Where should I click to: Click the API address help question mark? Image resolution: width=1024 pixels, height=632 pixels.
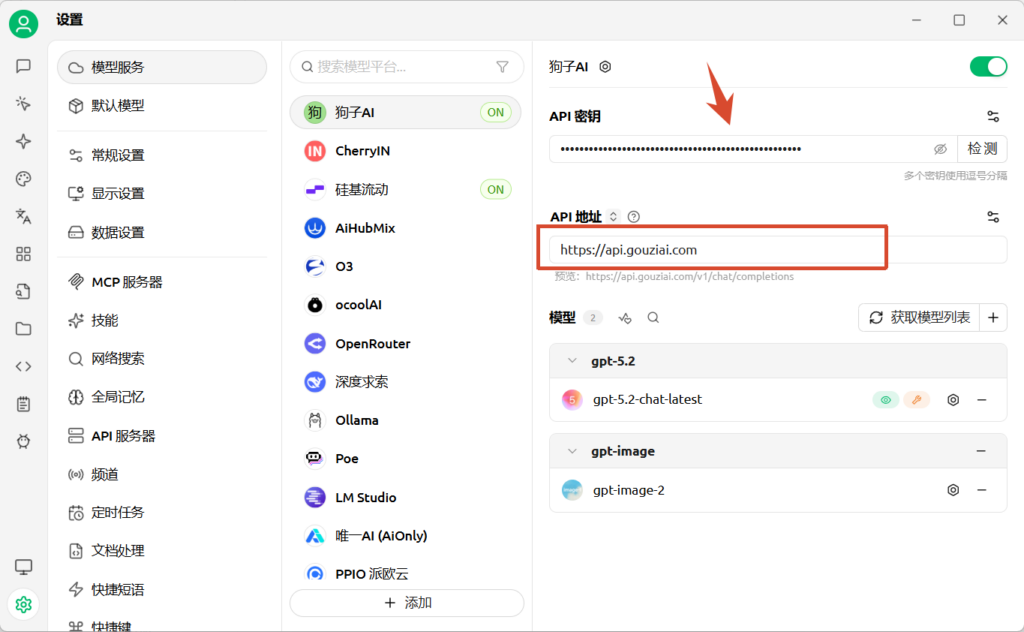tap(633, 217)
